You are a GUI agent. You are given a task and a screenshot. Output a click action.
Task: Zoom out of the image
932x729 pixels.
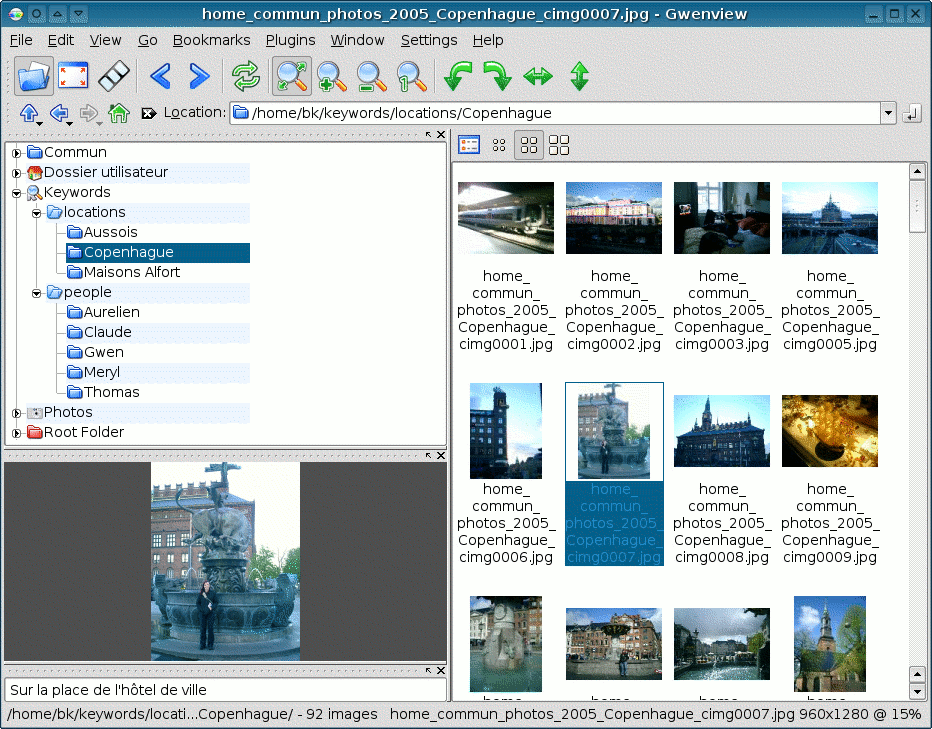pos(371,76)
